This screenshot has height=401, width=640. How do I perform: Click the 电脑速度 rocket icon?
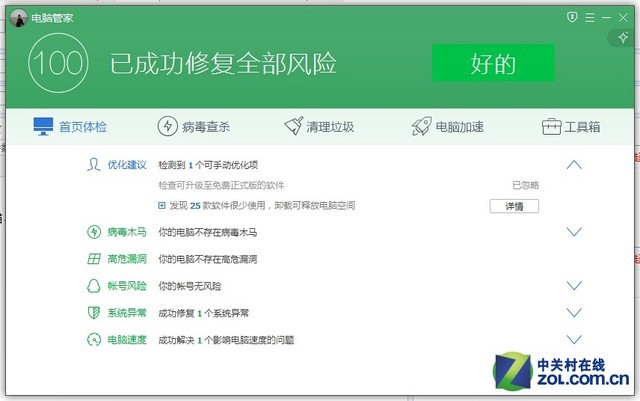pos(94,340)
